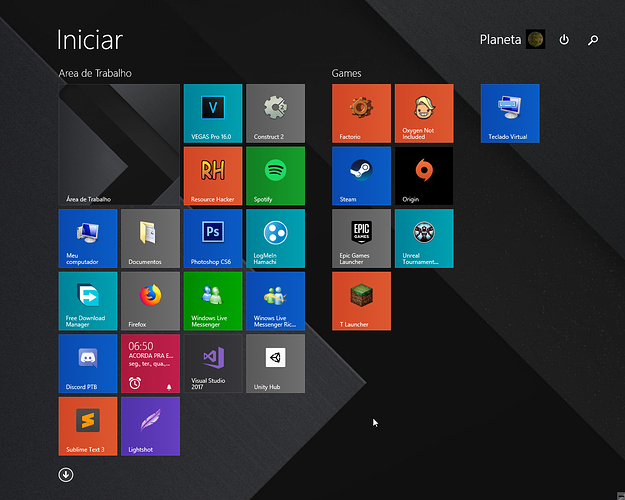625x500 pixels.
Task: Click the power options button
Action: pyautogui.click(x=564, y=39)
